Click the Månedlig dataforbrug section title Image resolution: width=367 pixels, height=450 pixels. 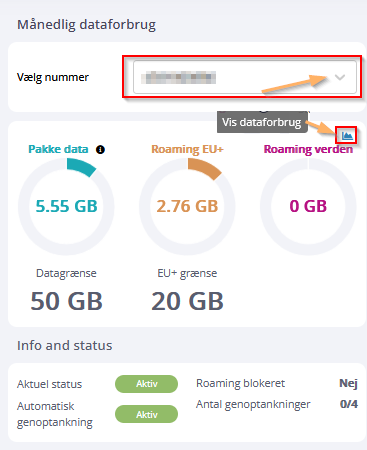coord(86,25)
